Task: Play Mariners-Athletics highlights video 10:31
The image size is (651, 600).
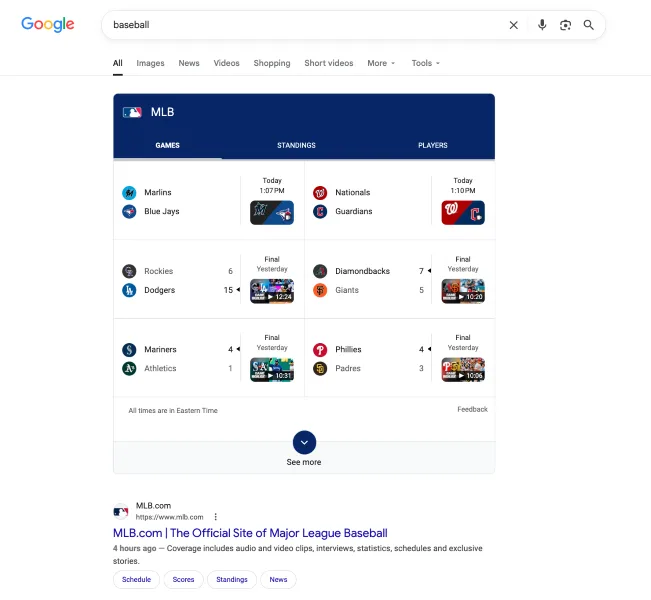Action: [x=272, y=370]
